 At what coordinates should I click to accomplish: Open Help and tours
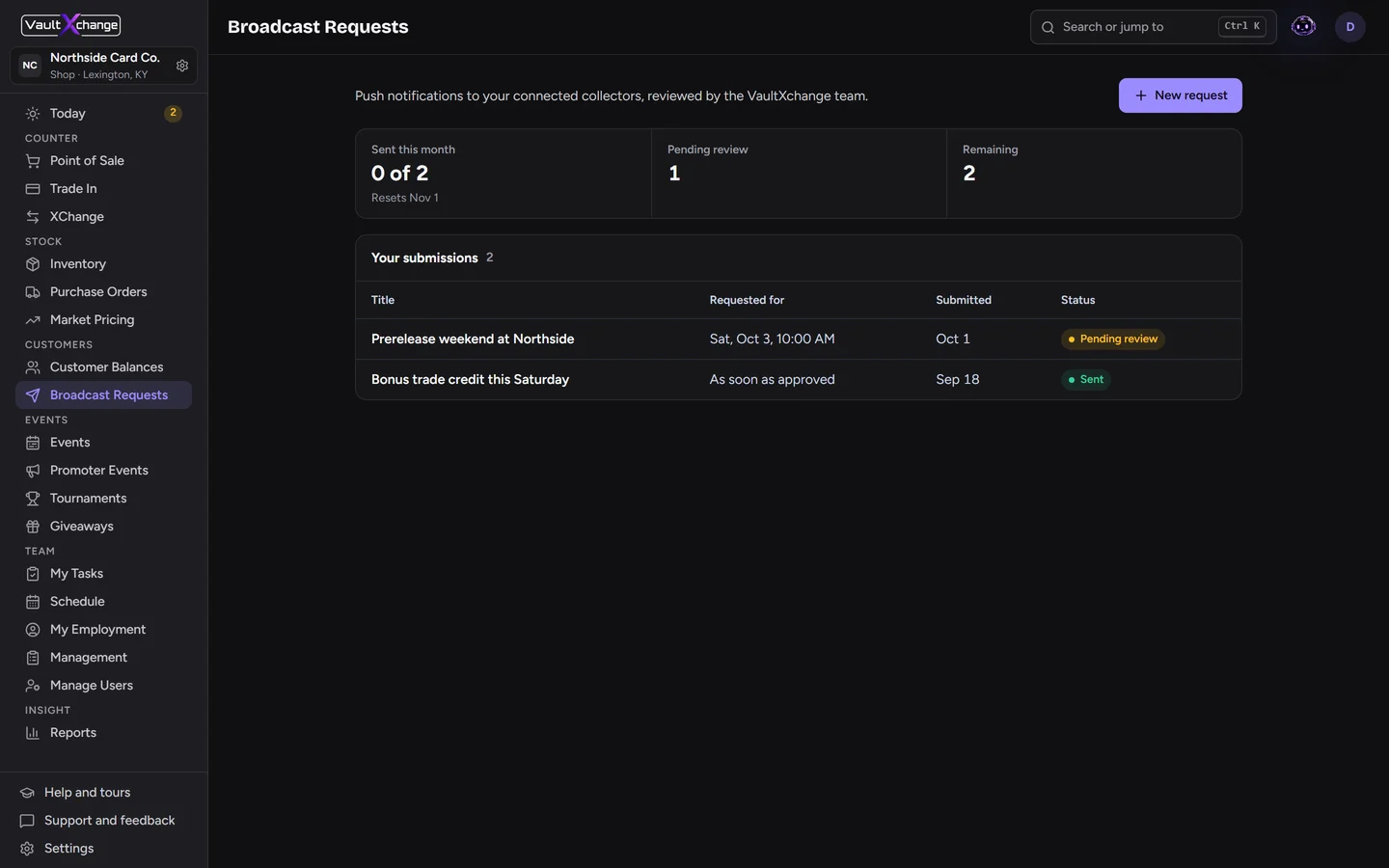(103, 793)
